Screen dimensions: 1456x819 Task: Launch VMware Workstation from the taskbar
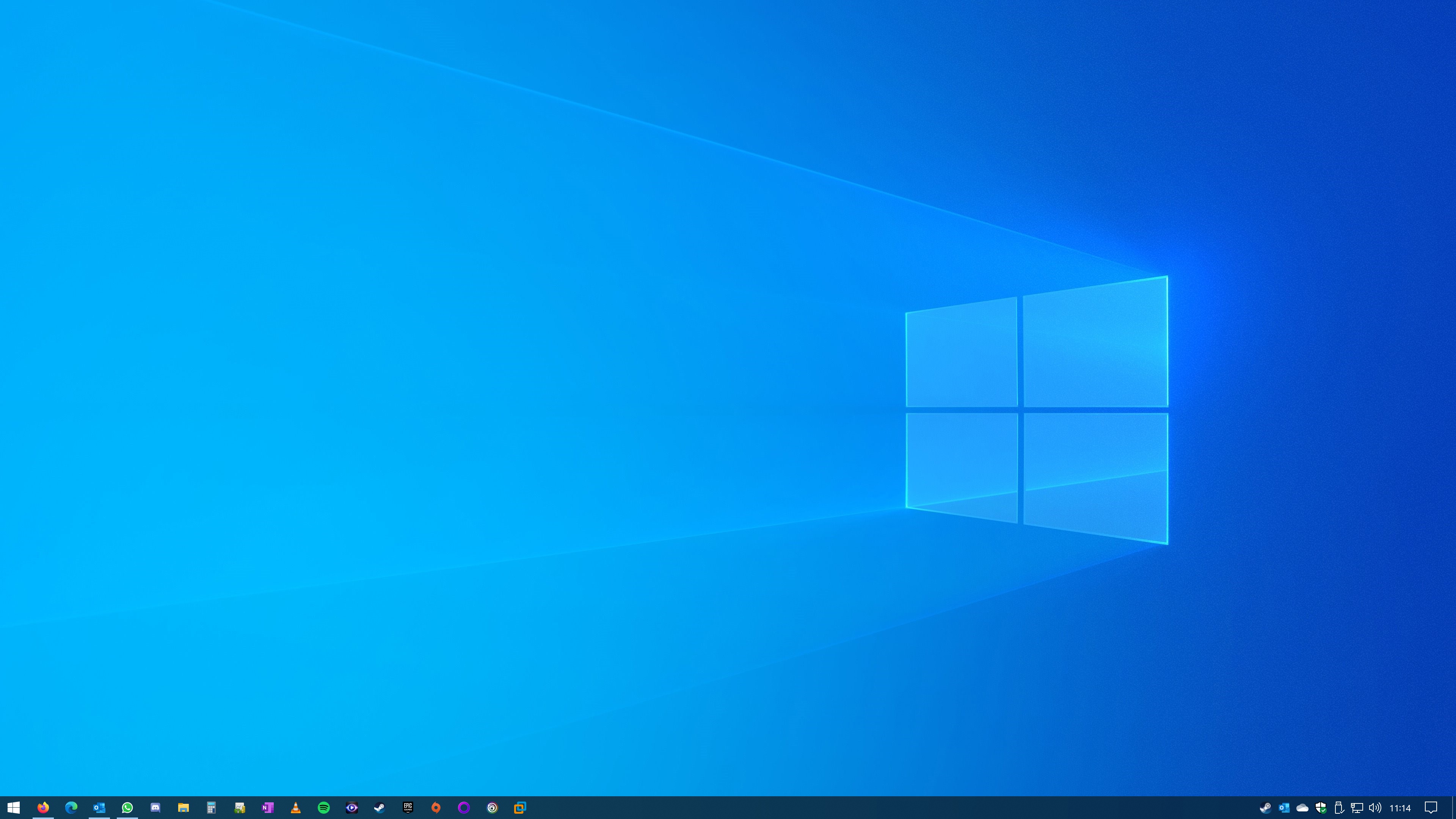pyautogui.click(x=520, y=808)
